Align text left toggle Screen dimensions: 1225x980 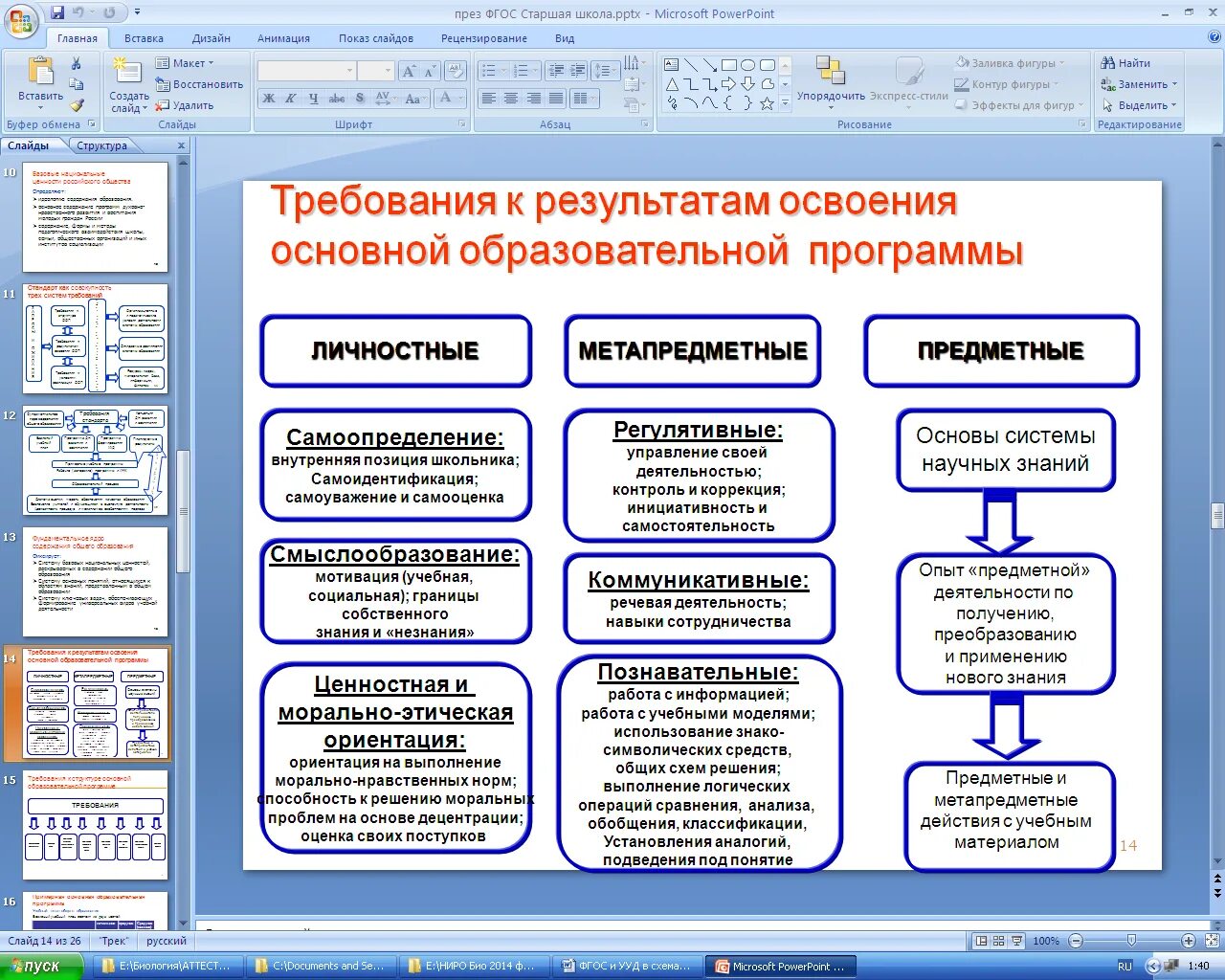pyautogui.click(x=489, y=99)
